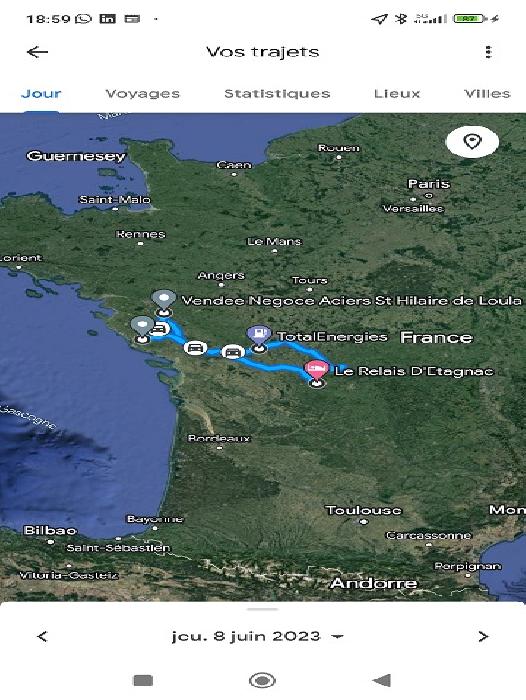Go to the previous day

click(42, 637)
